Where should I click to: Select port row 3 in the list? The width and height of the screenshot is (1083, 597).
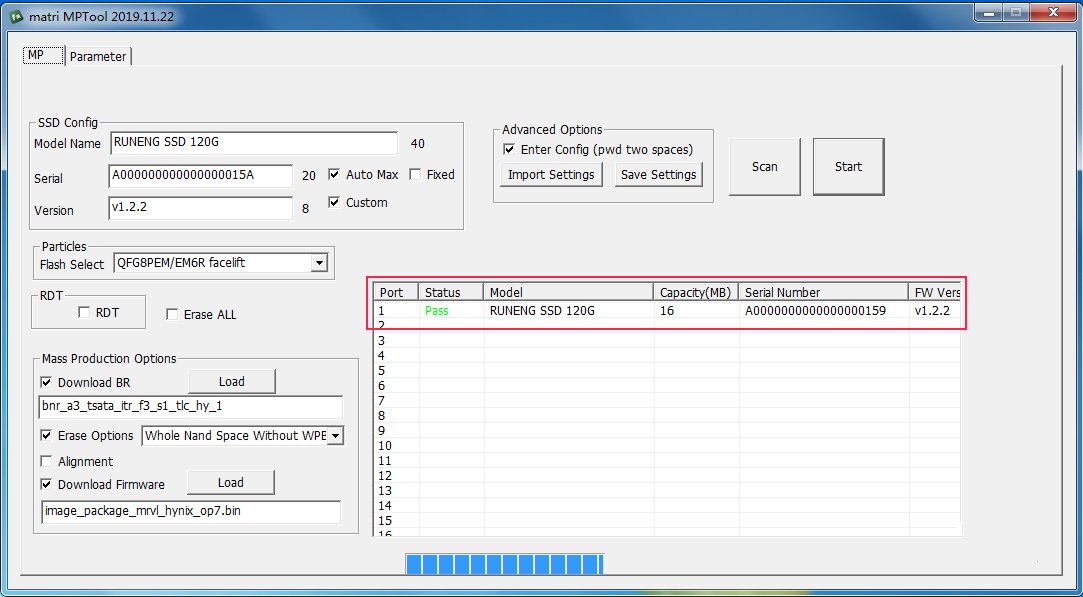pyautogui.click(x=667, y=341)
